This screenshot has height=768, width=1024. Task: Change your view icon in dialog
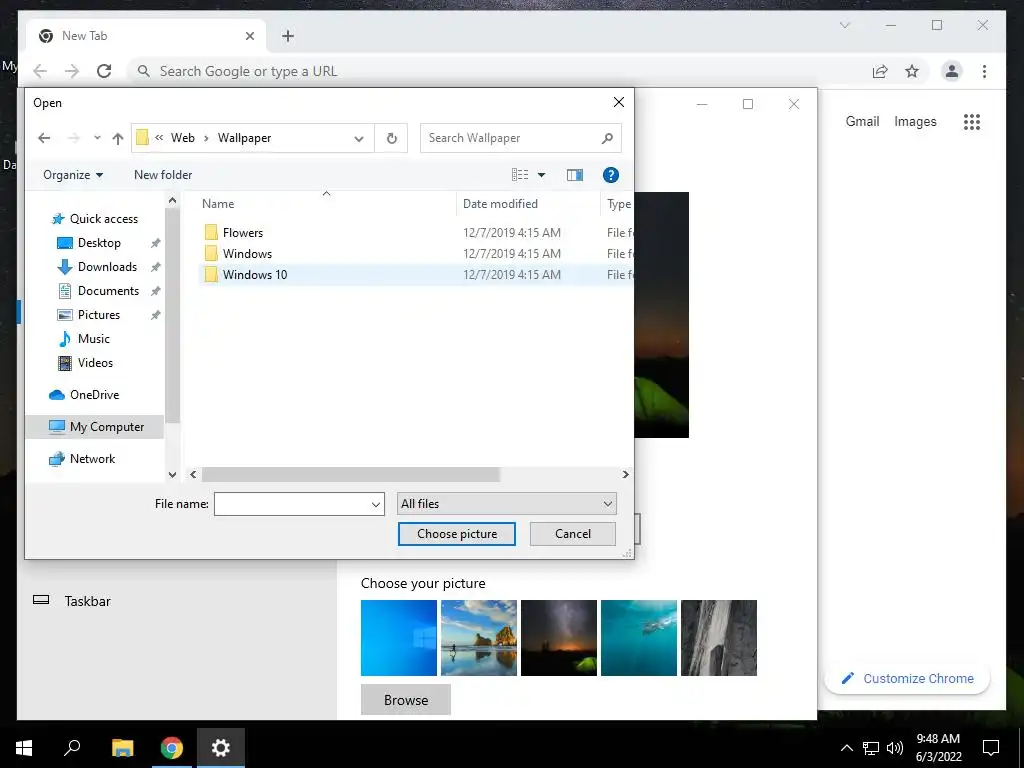point(520,174)
